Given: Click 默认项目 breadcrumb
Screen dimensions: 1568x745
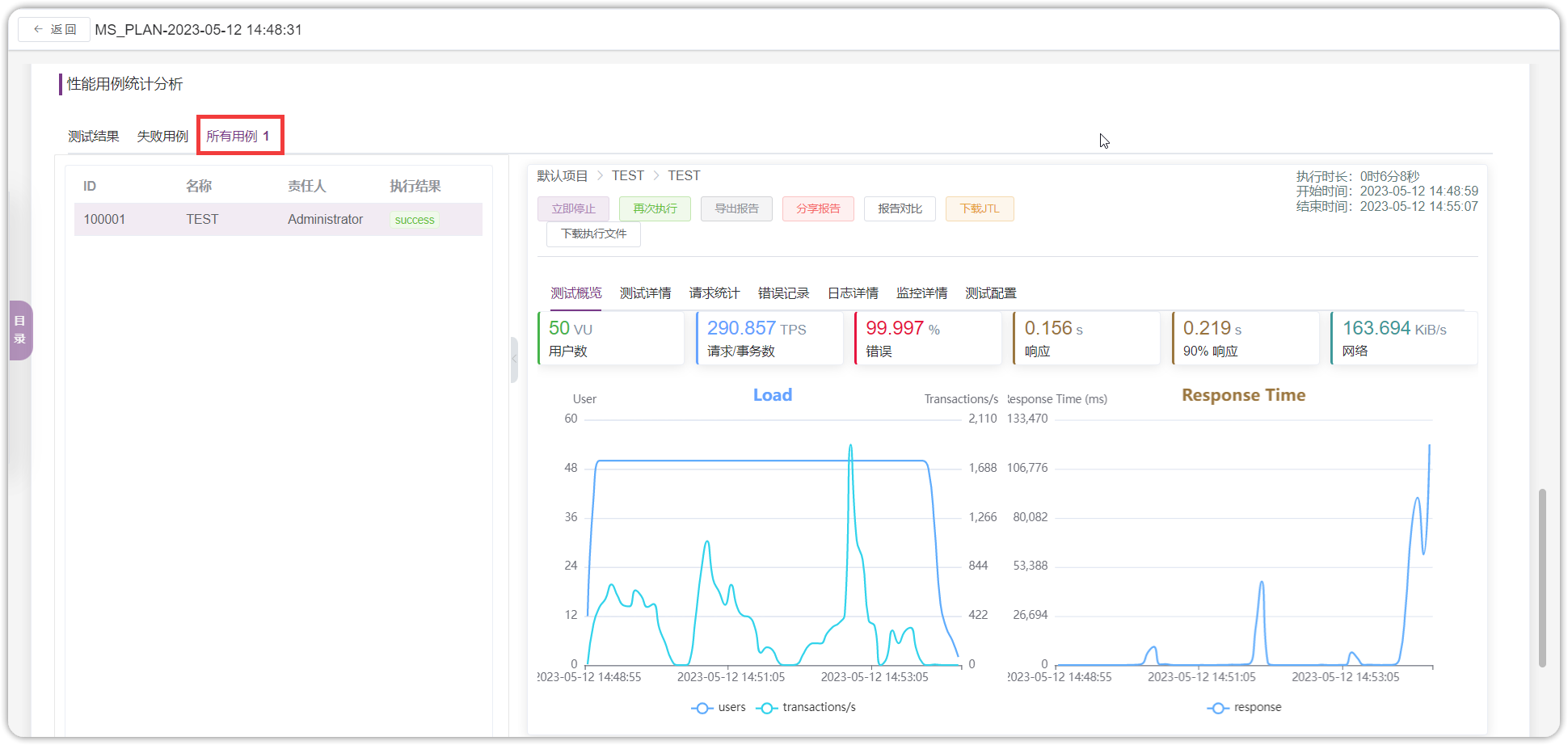Looking at the screenshot, I should [x=563, y=175].
